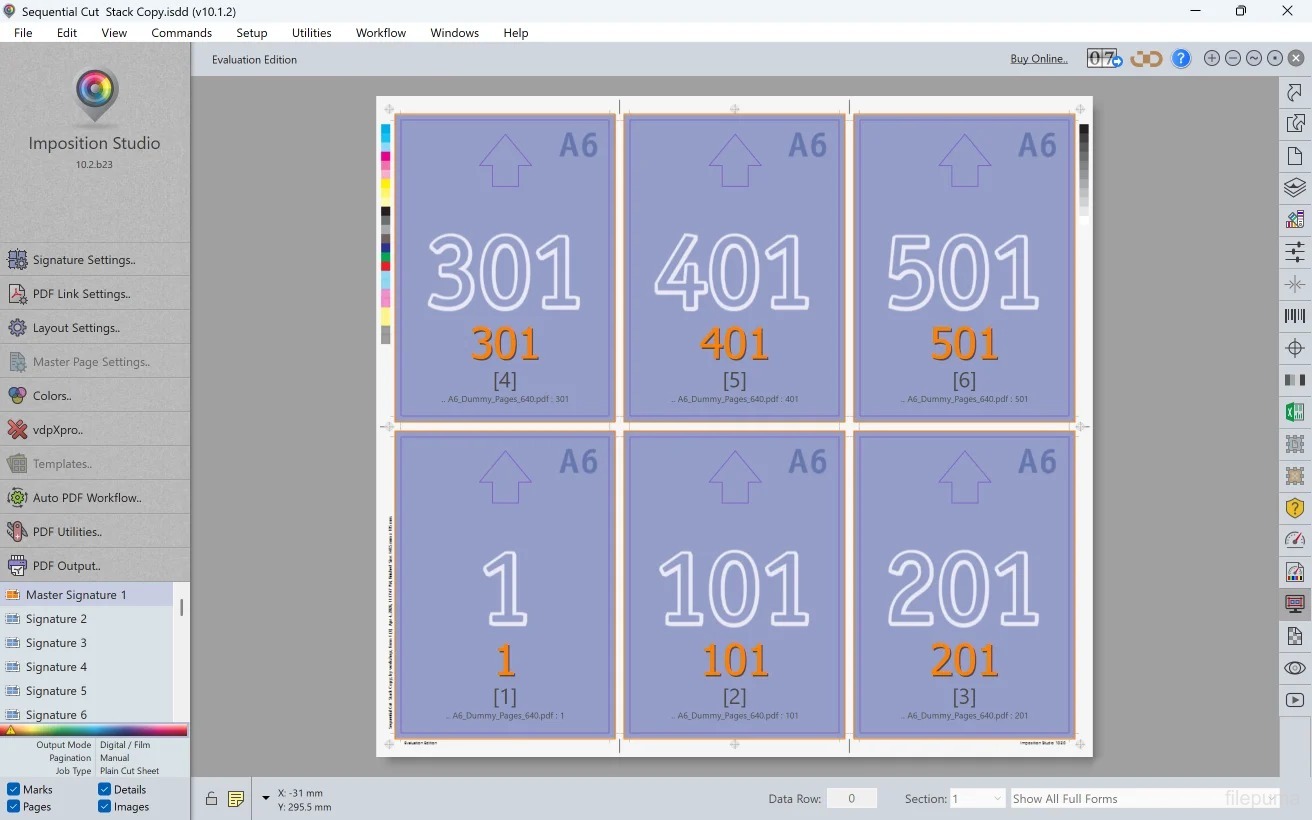1312x820 pixels.
Task: Toggle the Images checkbox
Action: pos(105,807)
